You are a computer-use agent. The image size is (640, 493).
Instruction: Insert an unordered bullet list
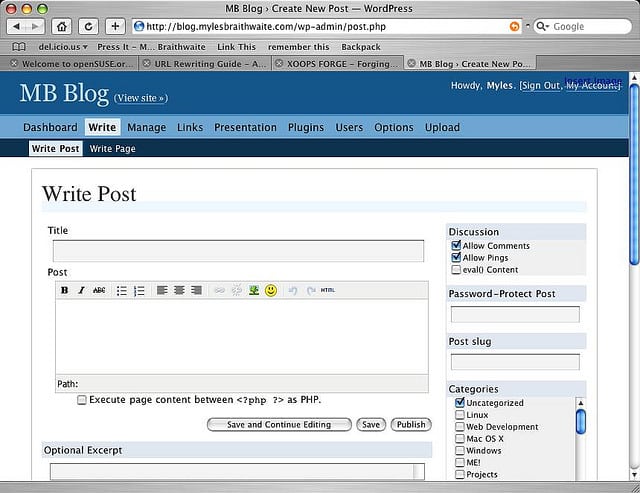pyautogui.click(x=122, y=291)
